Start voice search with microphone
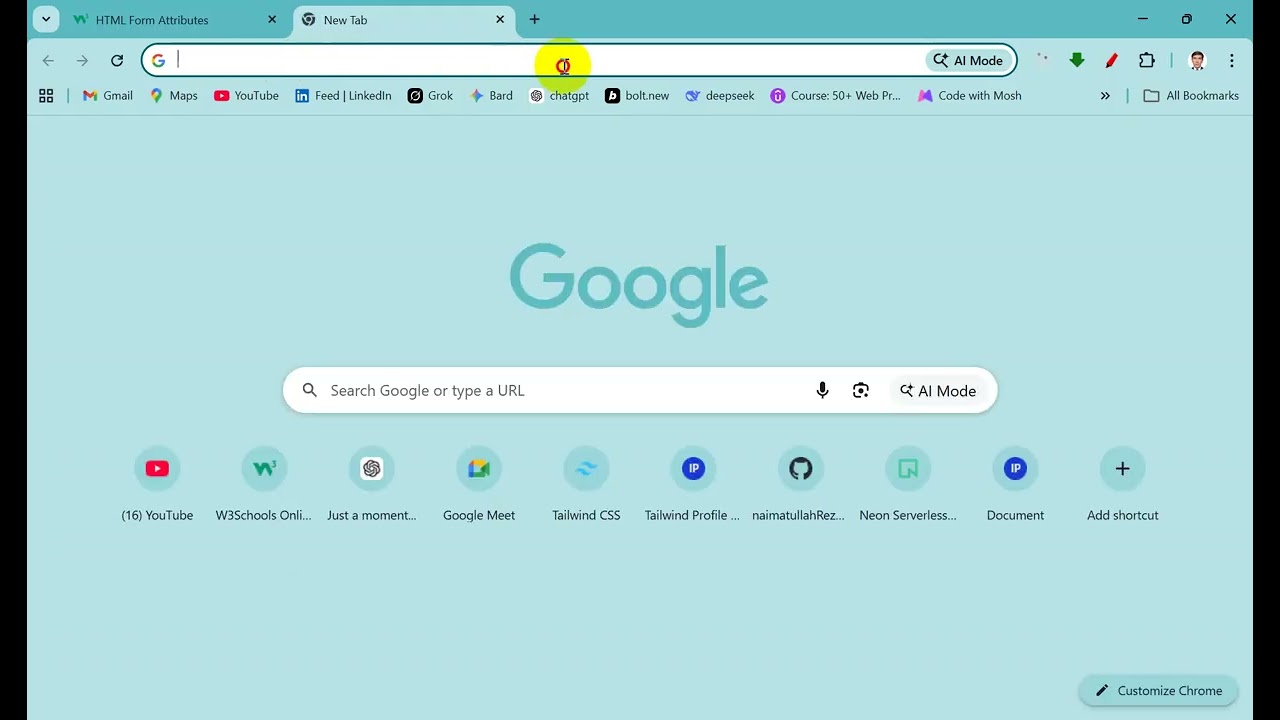The image size is (1280, 720). tap(822, 391)
